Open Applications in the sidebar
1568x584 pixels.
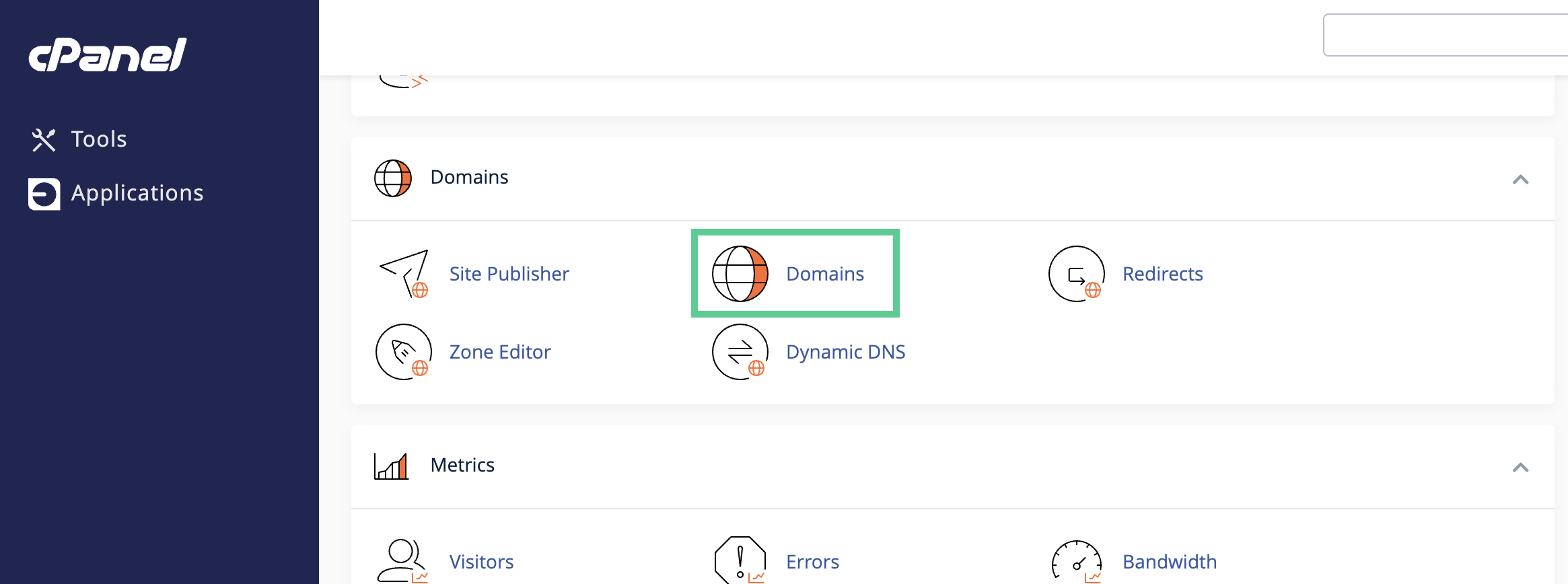click(137, 193)
